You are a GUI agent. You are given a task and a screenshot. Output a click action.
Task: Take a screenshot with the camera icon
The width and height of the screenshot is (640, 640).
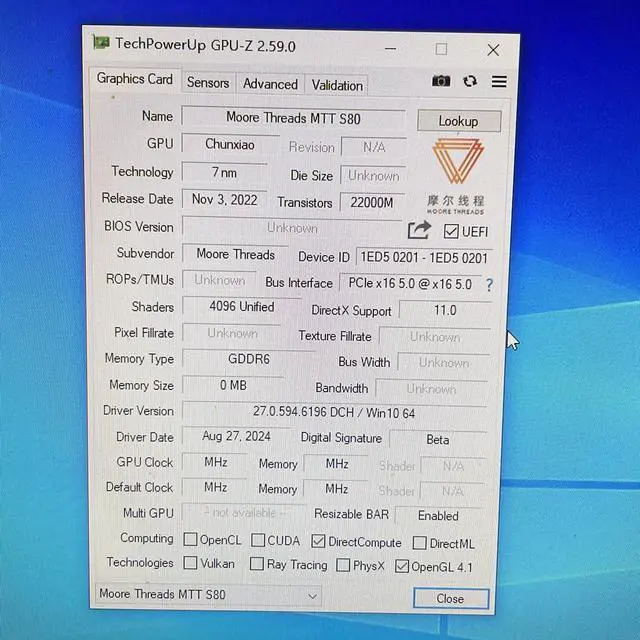pyautogui.click(x=441, y=81)
